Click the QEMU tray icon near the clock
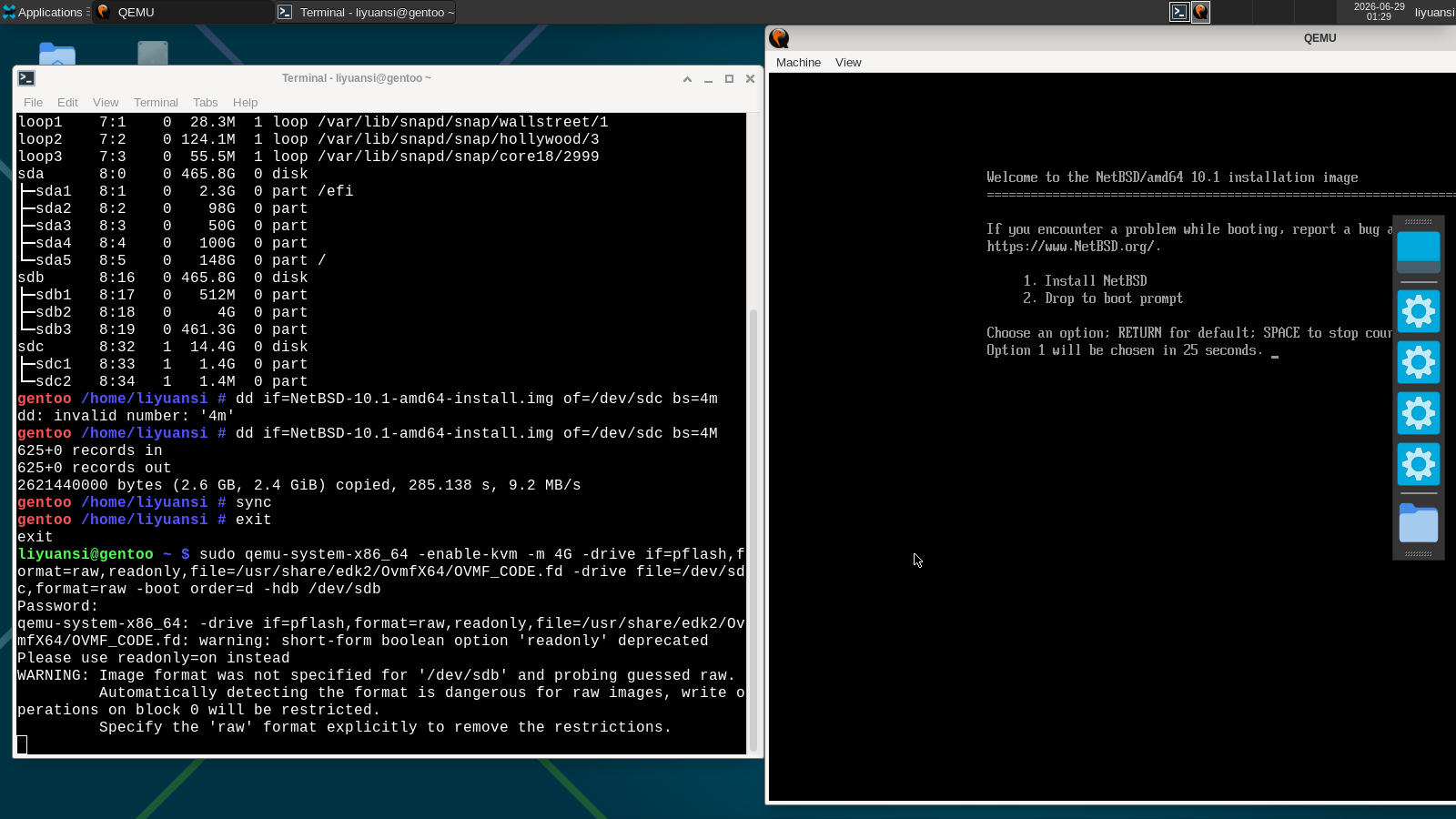Image resolution: width=1456 pixels, height=819 pixels. [x=1201, y=12]
